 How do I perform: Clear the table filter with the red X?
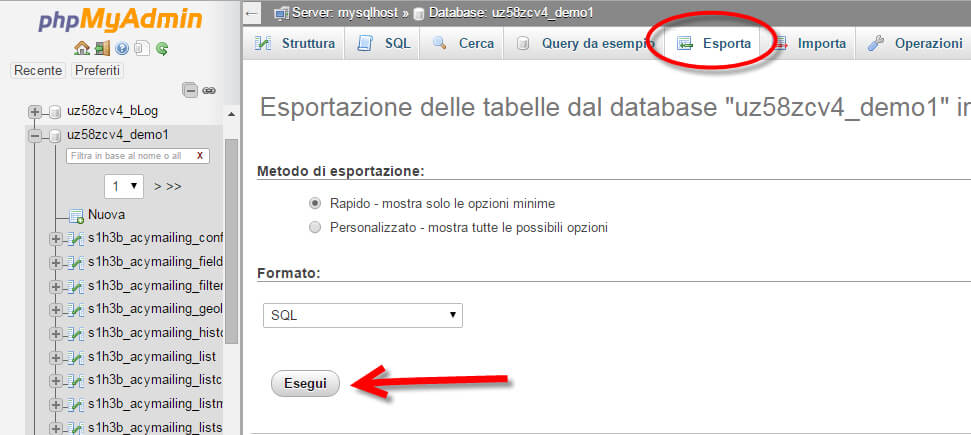click(199, 156)
